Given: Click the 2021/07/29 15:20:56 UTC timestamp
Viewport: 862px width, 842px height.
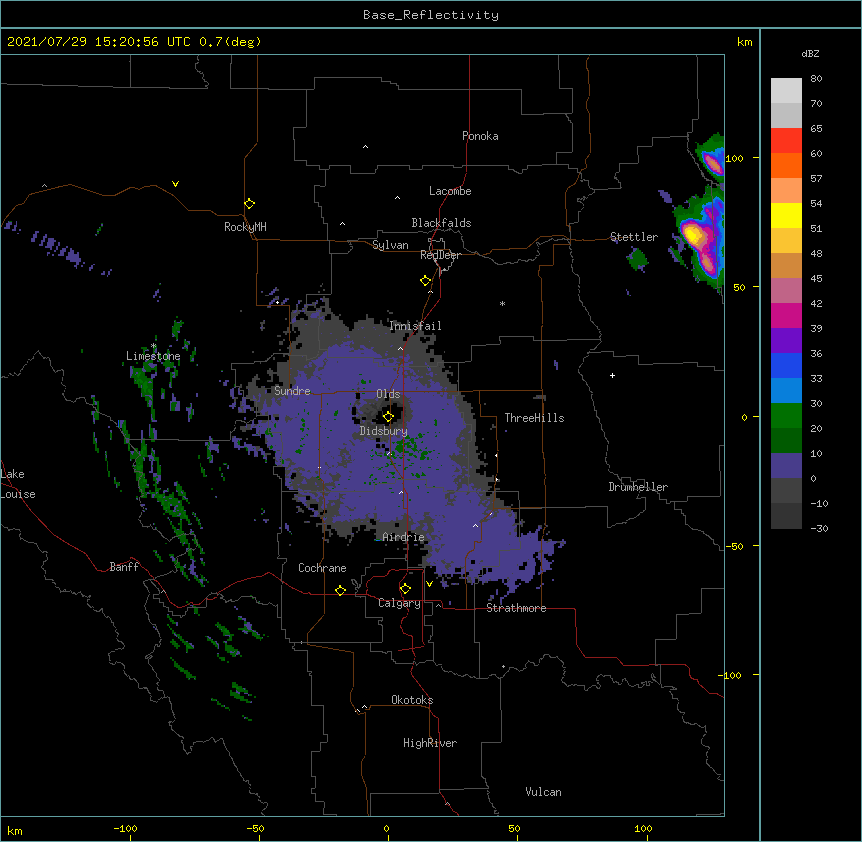Looking at the screenshot, I should [x=99, y=42].
